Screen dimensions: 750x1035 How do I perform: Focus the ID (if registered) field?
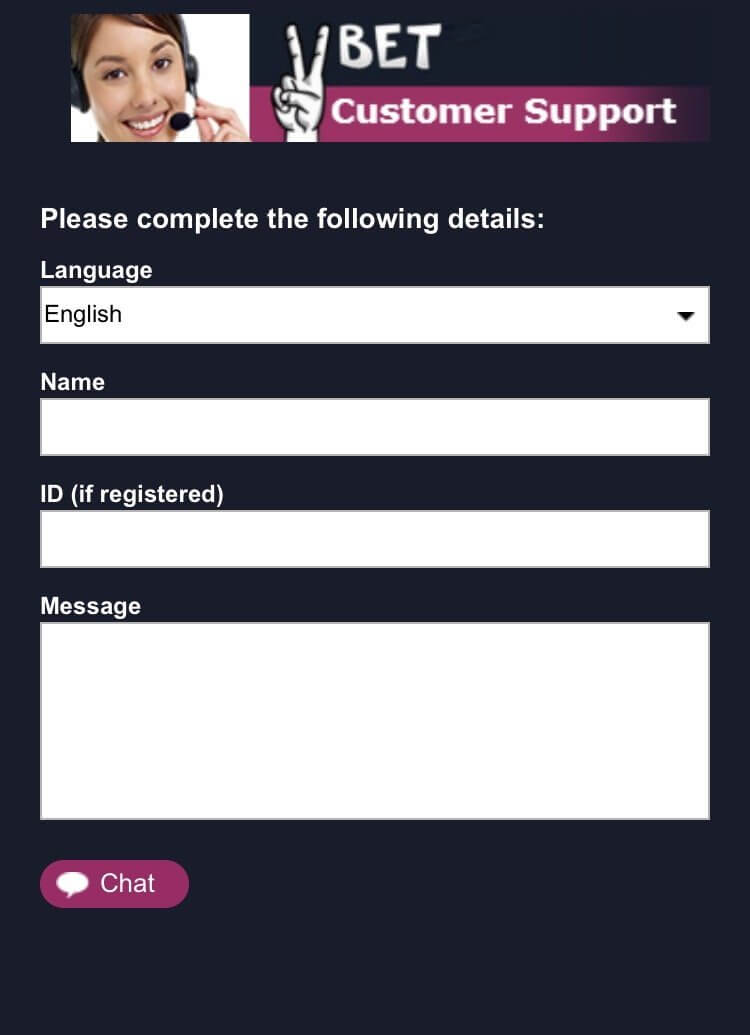(375, 539)
